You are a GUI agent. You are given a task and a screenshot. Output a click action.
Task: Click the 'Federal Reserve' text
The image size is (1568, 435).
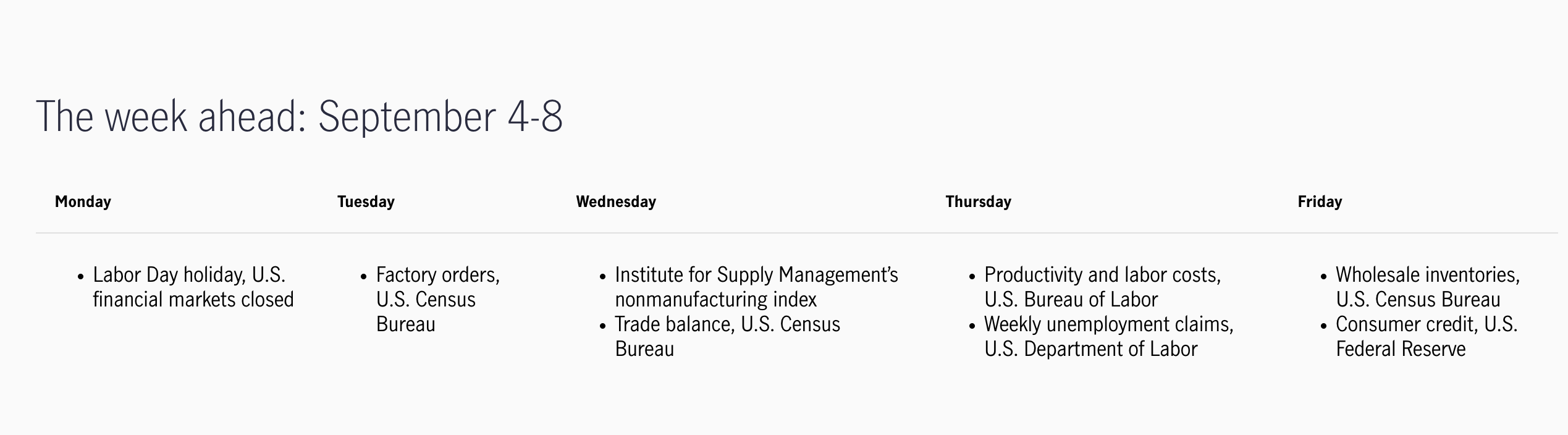[x=1401, y=349]
